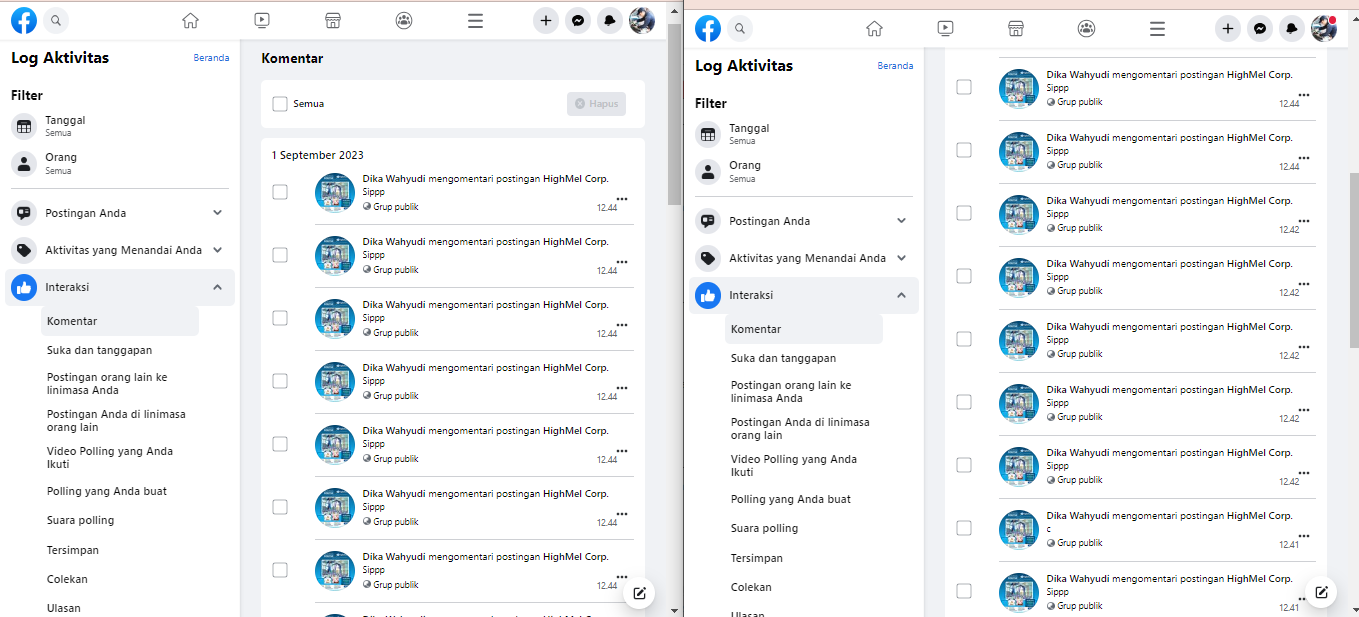Expand Postingan Anda in the left window

click(120, 213)
